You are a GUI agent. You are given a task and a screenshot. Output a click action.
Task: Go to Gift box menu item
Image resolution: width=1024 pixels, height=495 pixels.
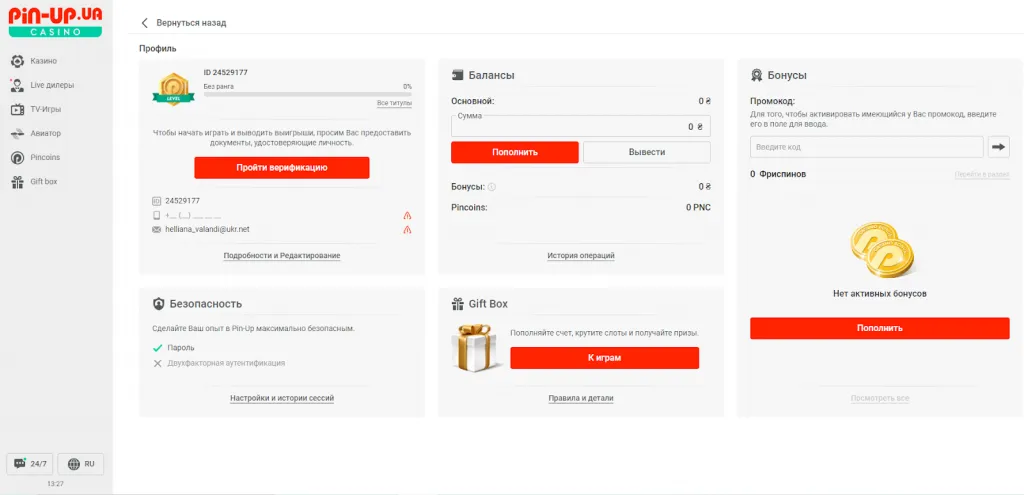[x=44, y=182]
